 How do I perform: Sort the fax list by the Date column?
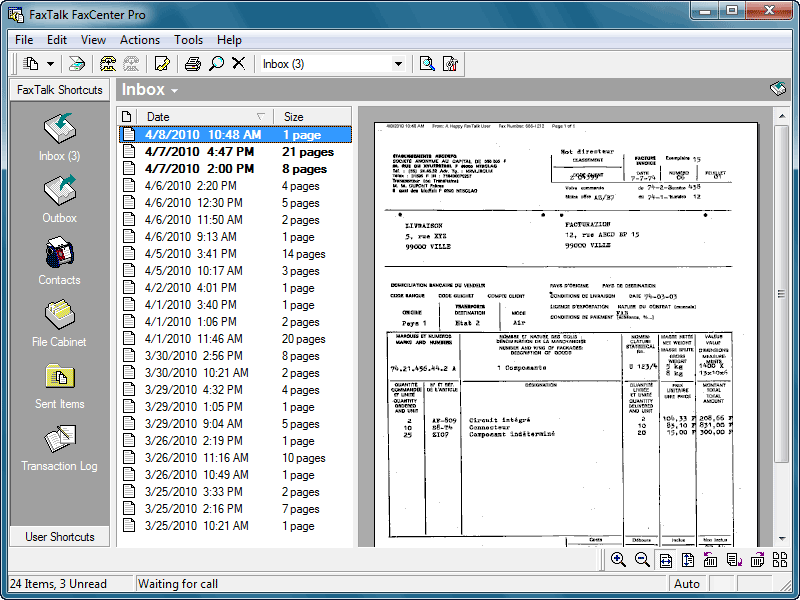point(204,116)
